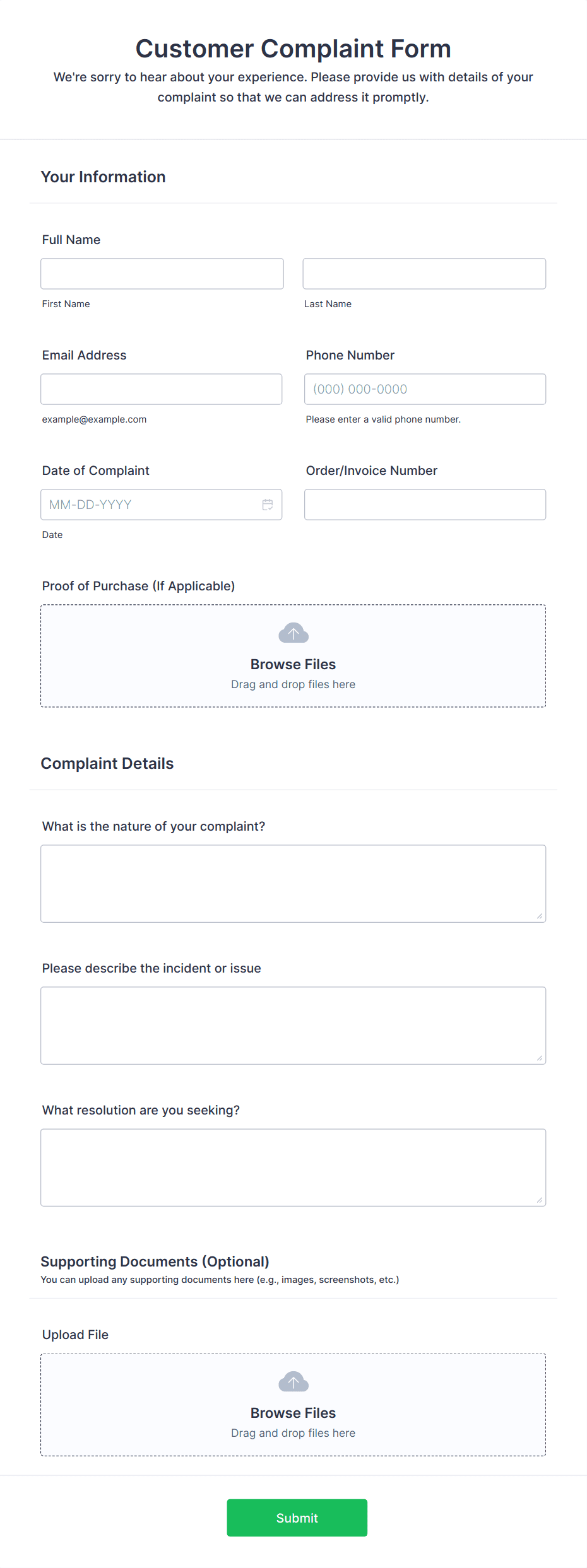Click the Complaint Details section heading
The width and height of the screenshot is (587, 1568).
(107, 763)
